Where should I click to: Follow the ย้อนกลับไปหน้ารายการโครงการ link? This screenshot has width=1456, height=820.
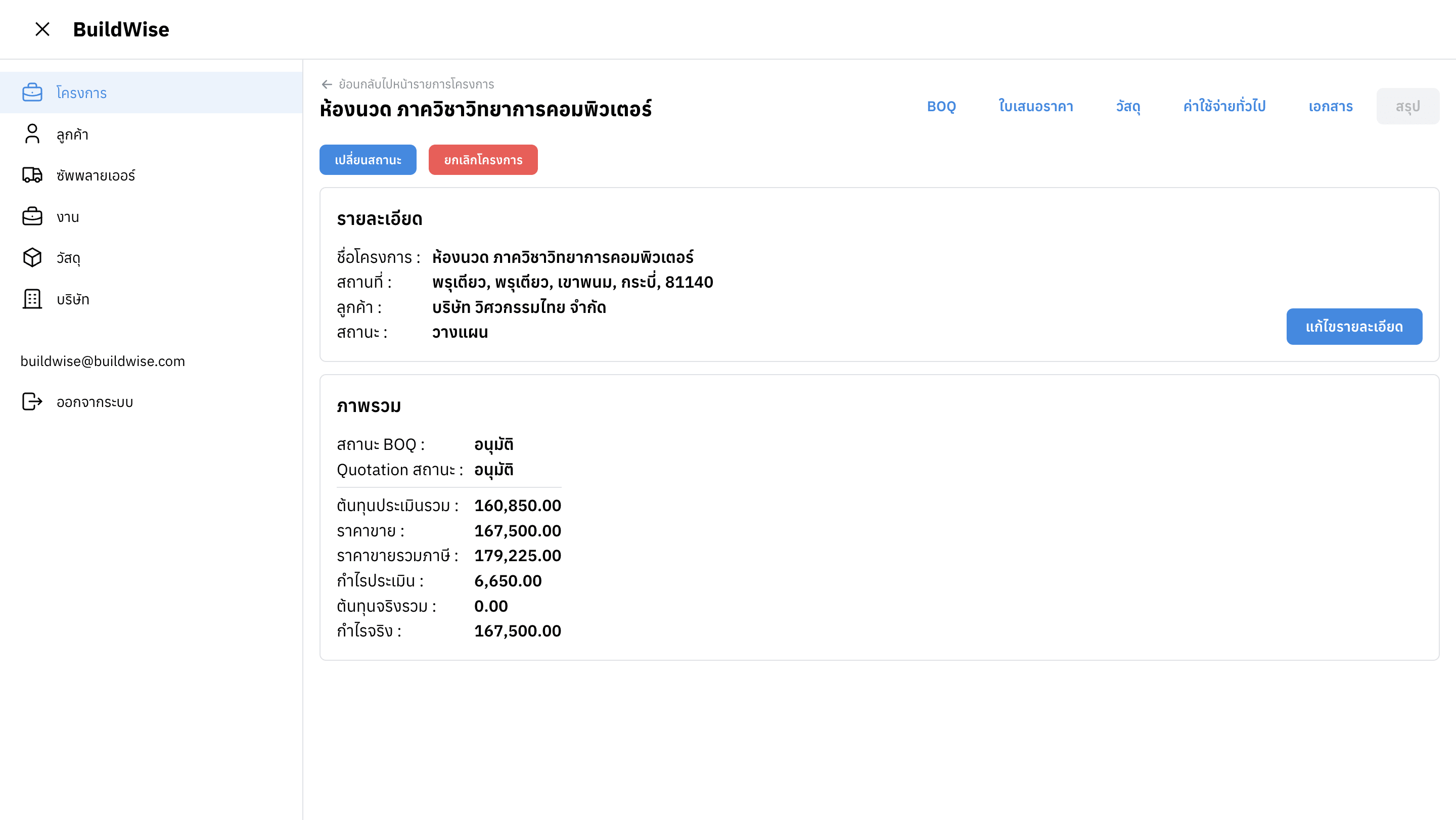pos(416,84)
